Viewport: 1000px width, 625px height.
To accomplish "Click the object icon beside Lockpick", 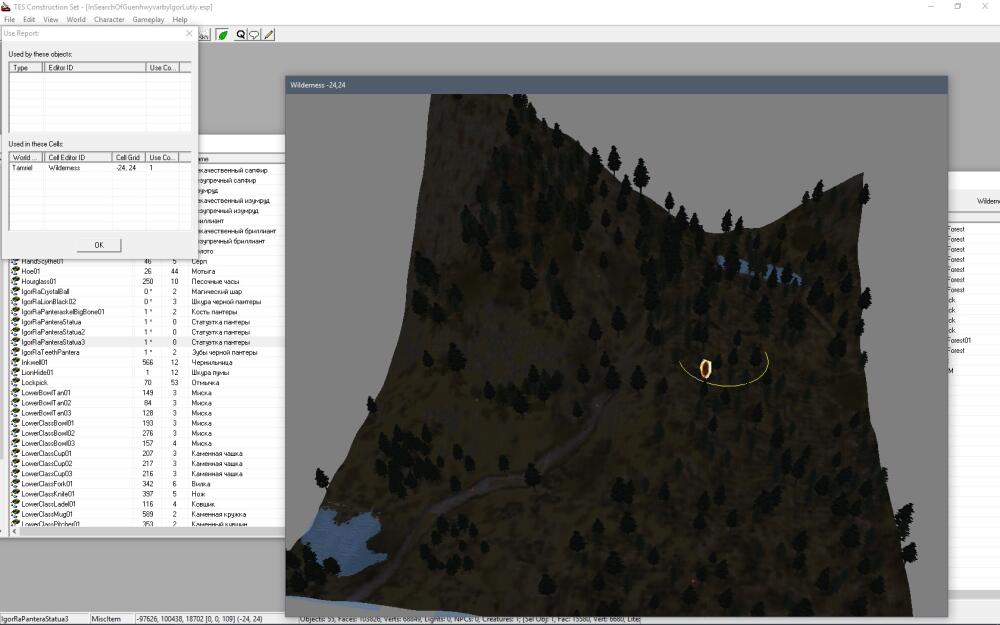I will click(16, 383).
